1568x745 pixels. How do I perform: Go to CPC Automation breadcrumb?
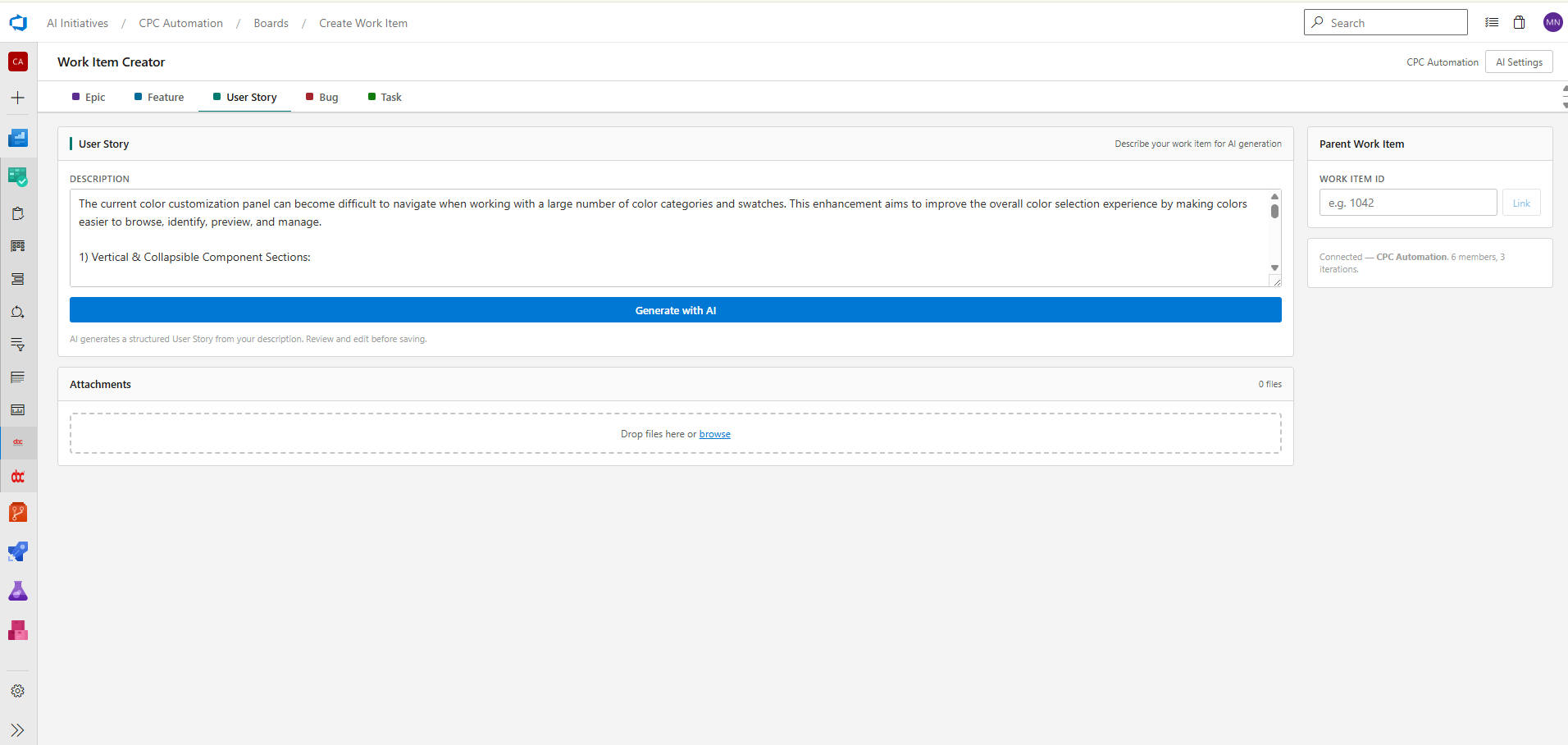click(x=180, y=23)
